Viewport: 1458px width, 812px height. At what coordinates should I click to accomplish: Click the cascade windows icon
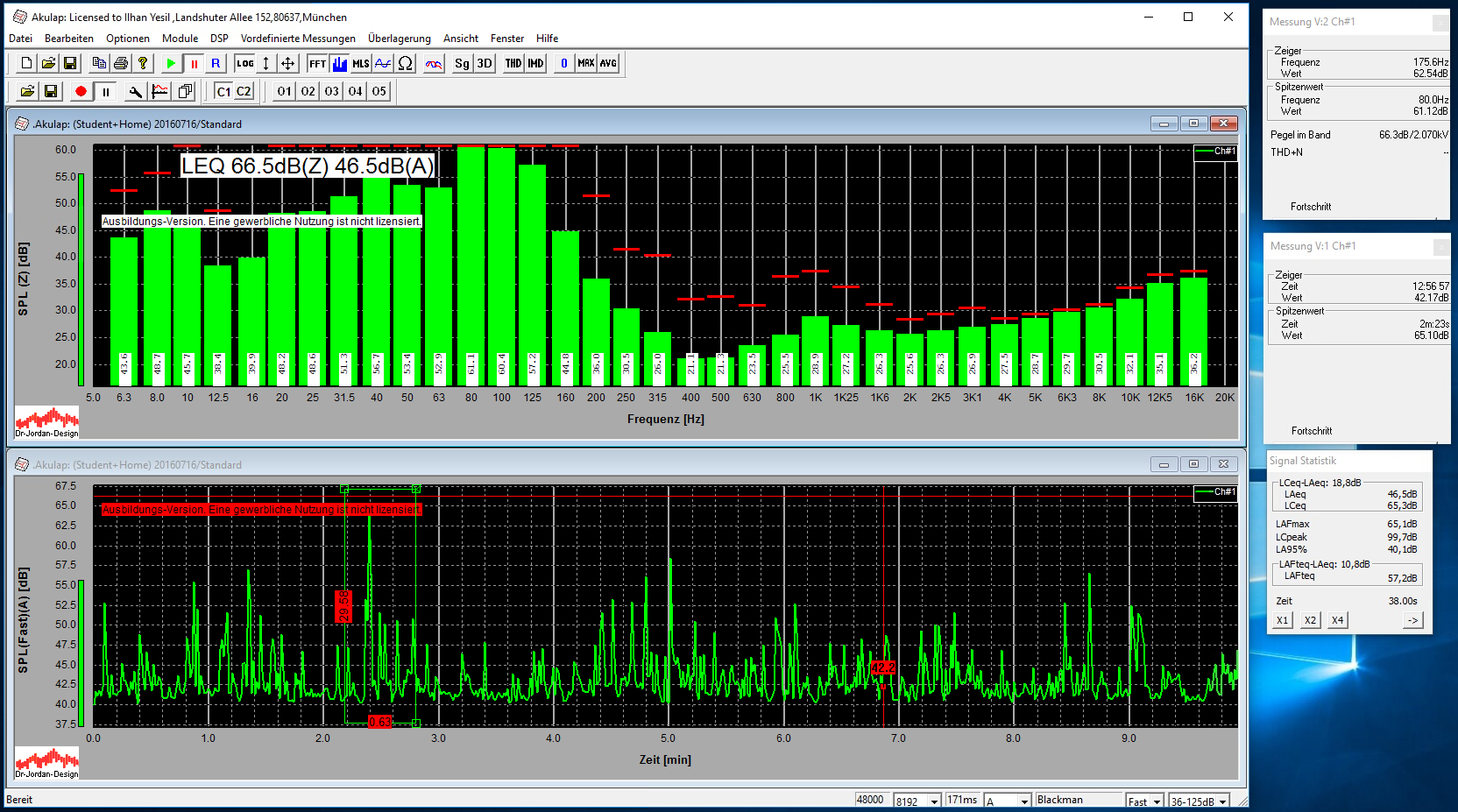point(185,91)
